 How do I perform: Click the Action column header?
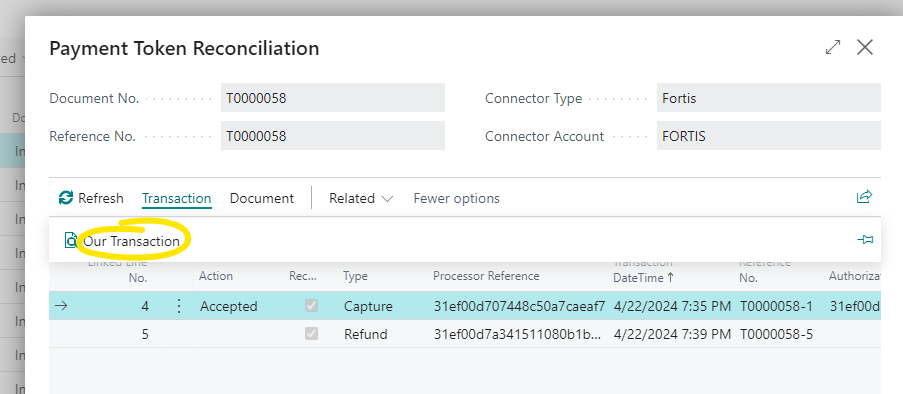tap(216, 276)
